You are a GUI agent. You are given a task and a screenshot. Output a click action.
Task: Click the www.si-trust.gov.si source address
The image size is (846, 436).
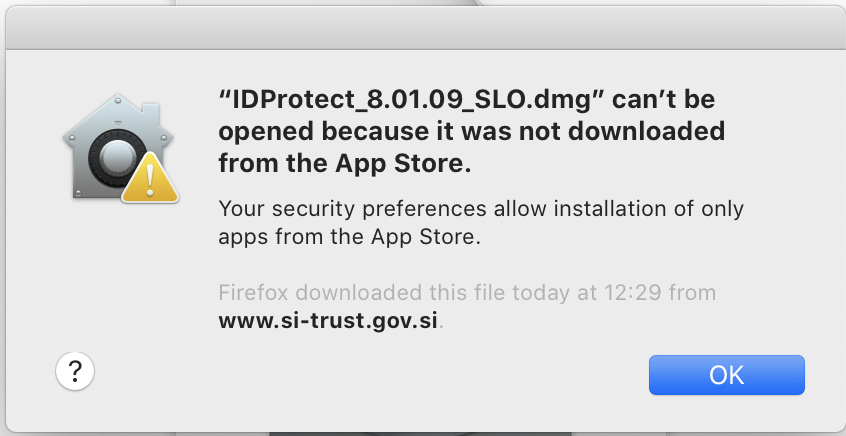point(328,321)
